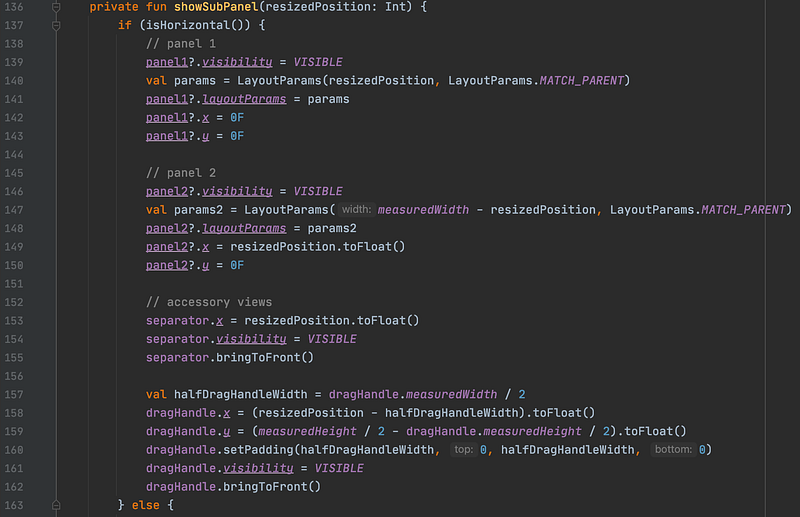Viewport: 800px width, 517px height.
Task: Click line number 157 in the gutter
Action: click(x=14, y=395)
